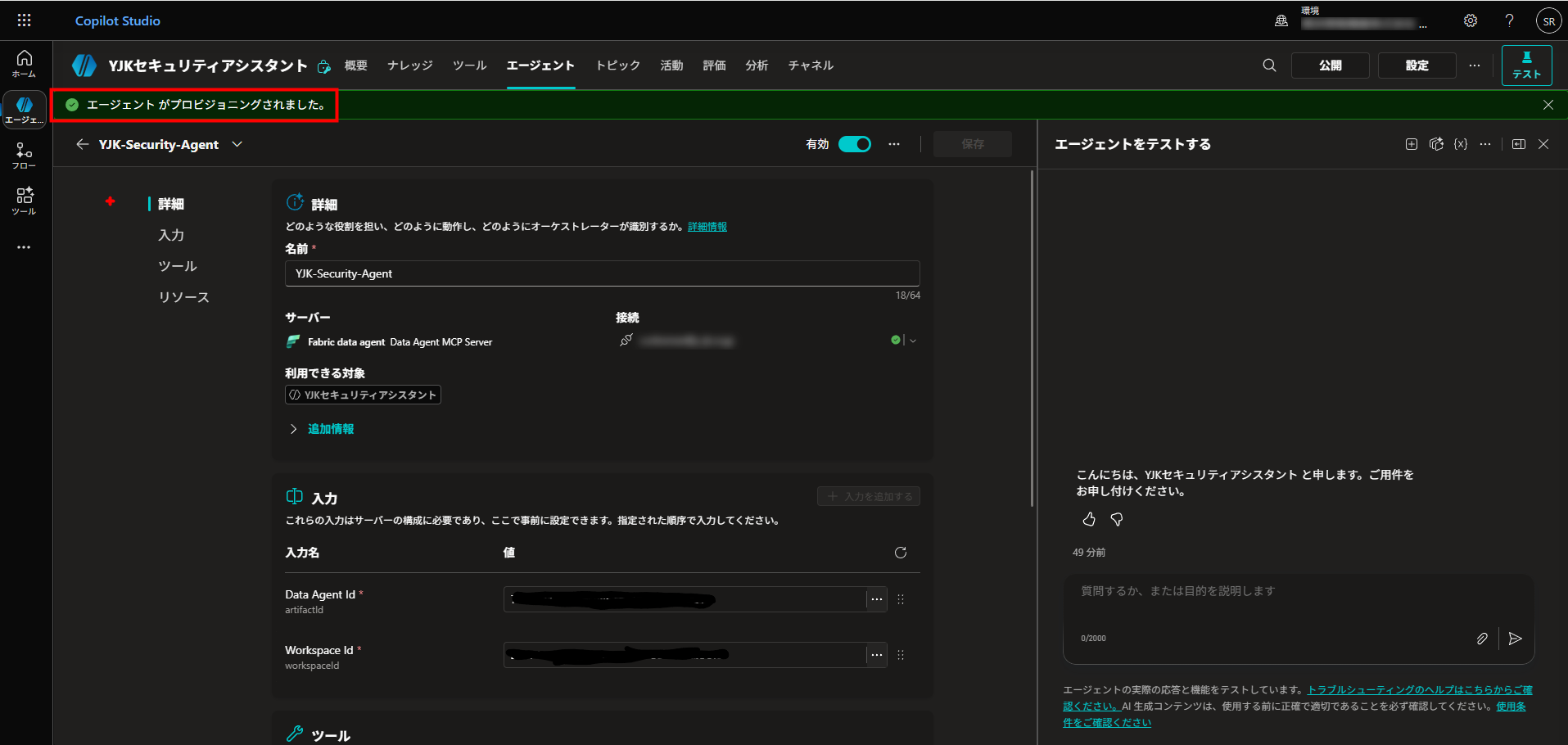Open the チャネル tab
This screenshot has height=745, width=1568.
pos(811,65)
